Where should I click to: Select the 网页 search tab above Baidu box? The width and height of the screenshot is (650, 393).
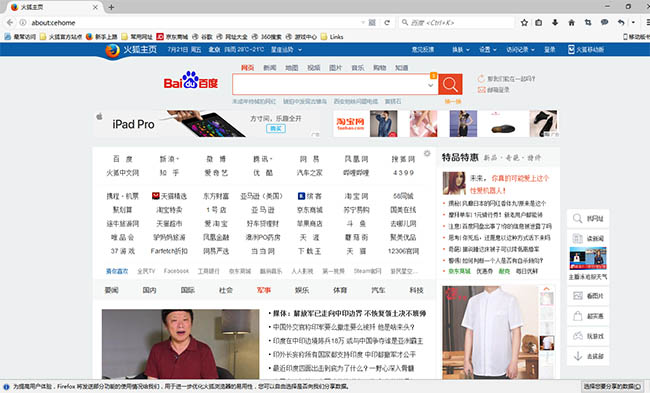pyautogui.click(x=247, y=68)
